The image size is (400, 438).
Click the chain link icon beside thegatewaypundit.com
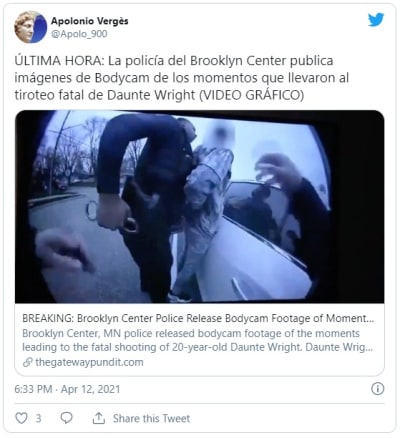coord(28,362)
